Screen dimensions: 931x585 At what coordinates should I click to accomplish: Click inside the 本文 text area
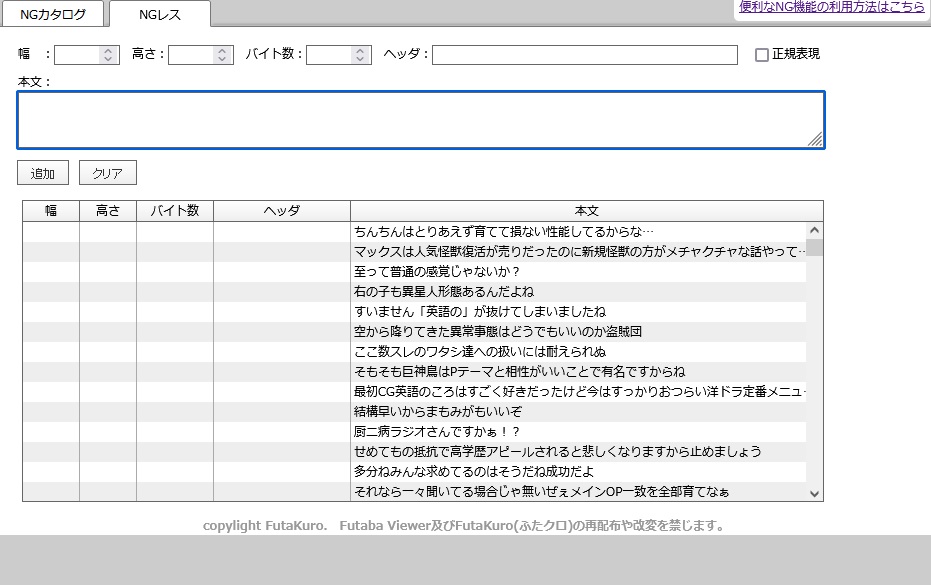point(420,120)
